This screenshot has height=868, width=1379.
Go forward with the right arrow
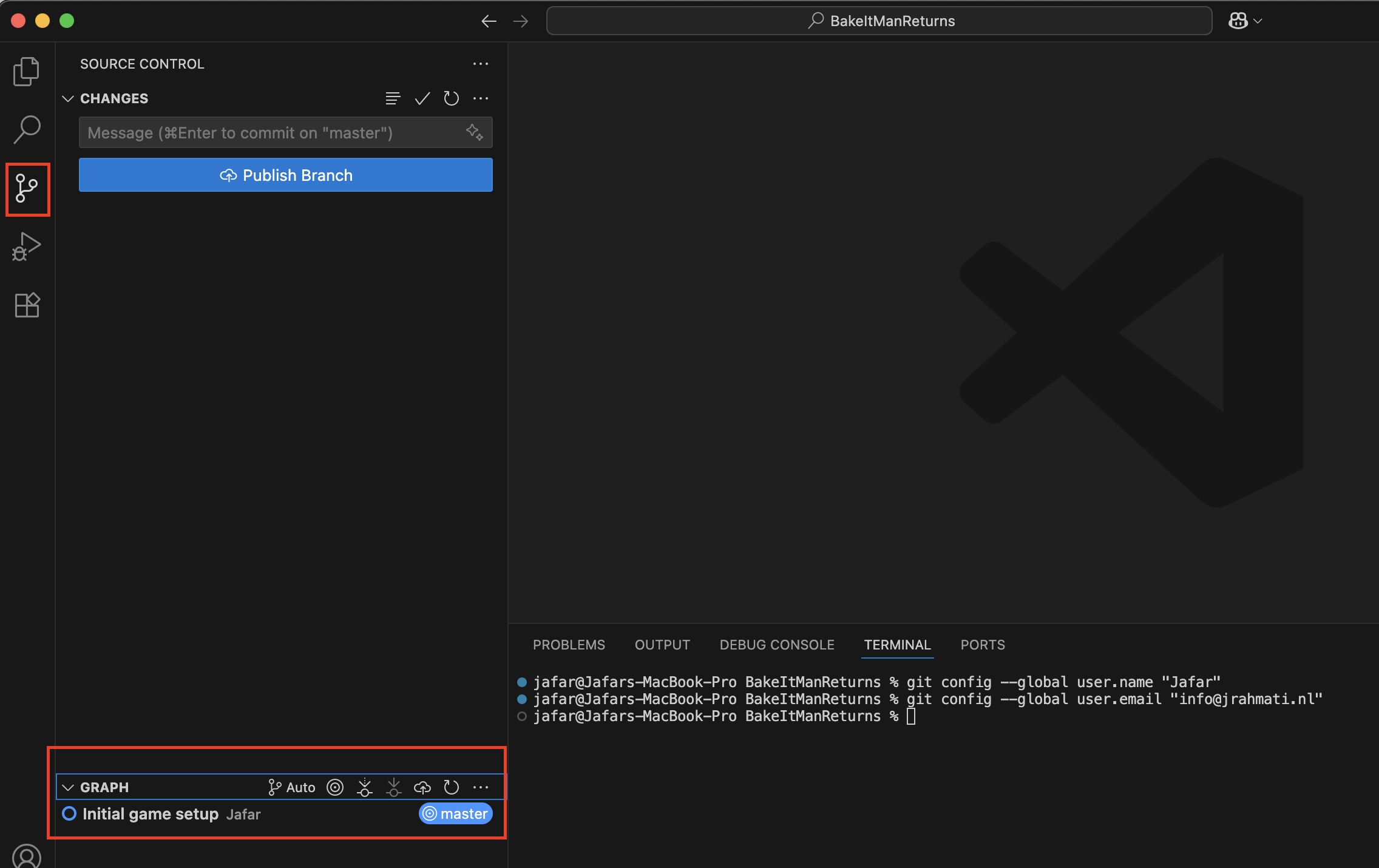point(521,21)
